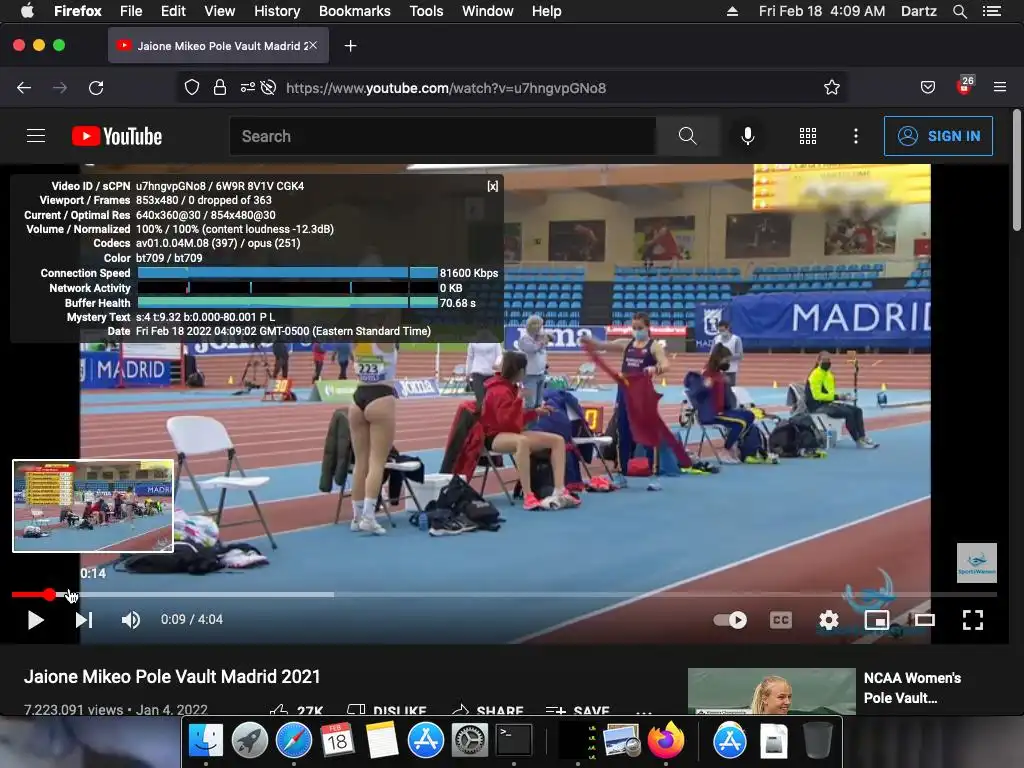Go to YouTube home via logo
1024x768 pixels.
(x=117, y=136)
